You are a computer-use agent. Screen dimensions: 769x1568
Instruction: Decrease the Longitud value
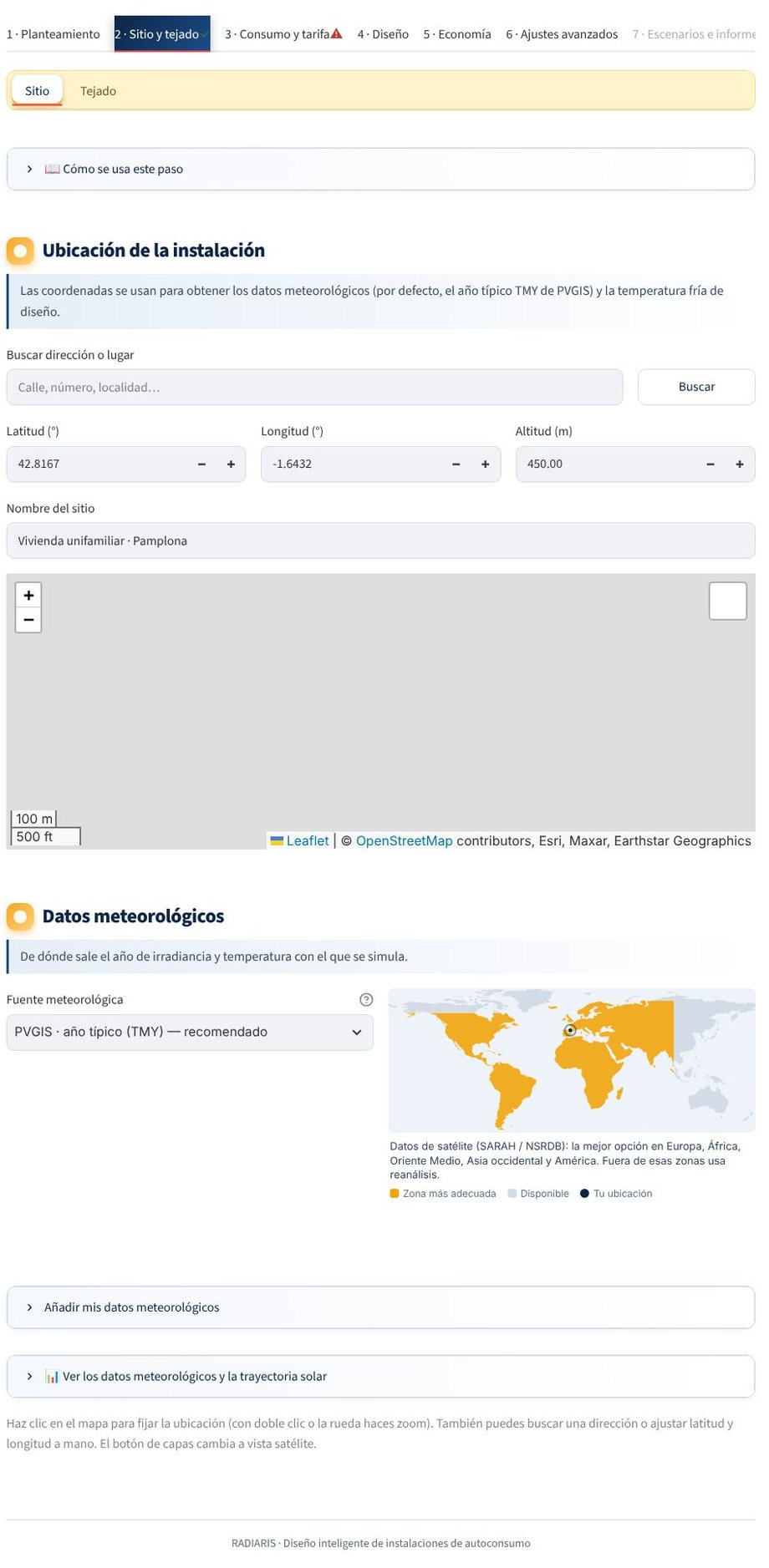pyautogui.click(x=456, y=464)
